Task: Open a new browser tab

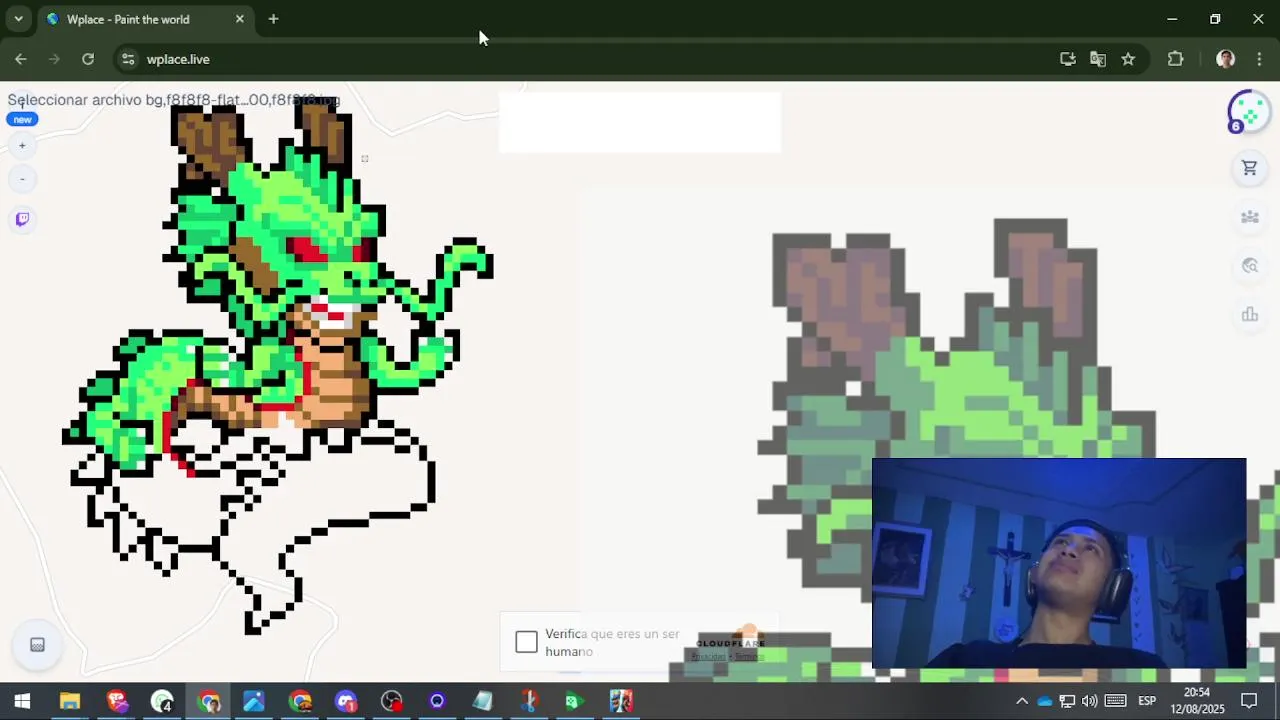Action: coord(273,19)
